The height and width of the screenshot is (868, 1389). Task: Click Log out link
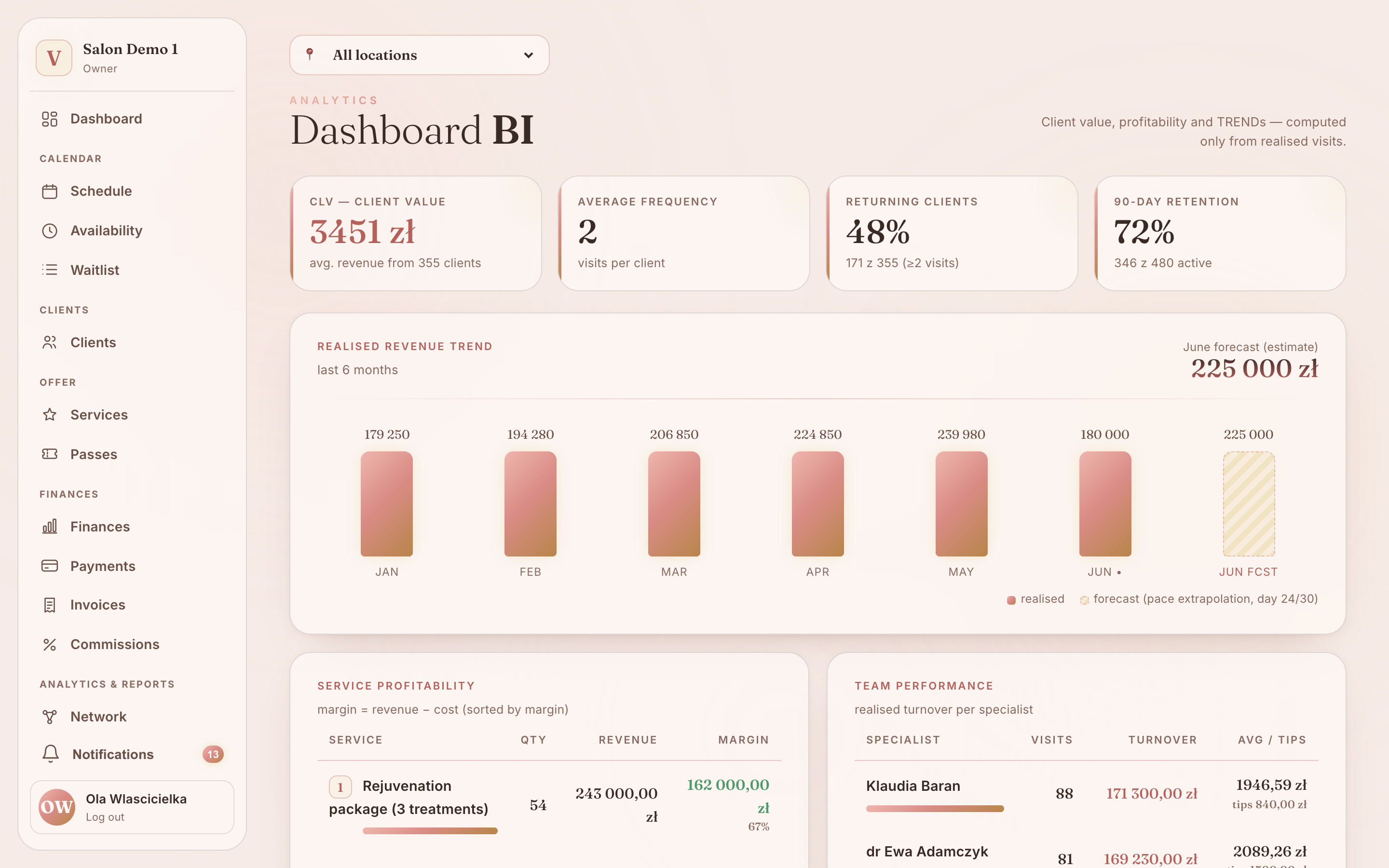pyautogui.click(x=105, y=817)
